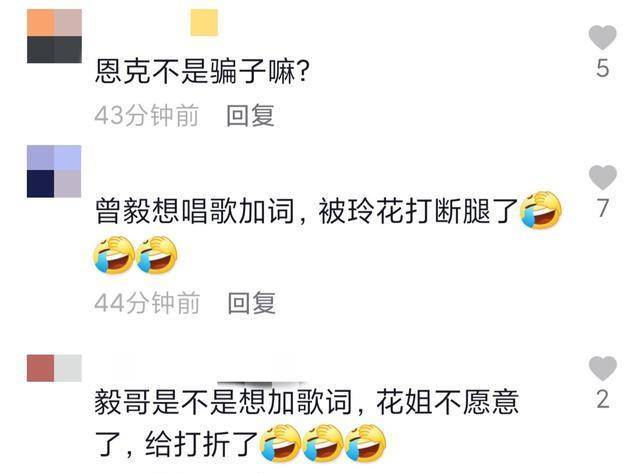Click the yellow badge beside first username
Viewport: 640px width, 473px height.
pos(204,22)
